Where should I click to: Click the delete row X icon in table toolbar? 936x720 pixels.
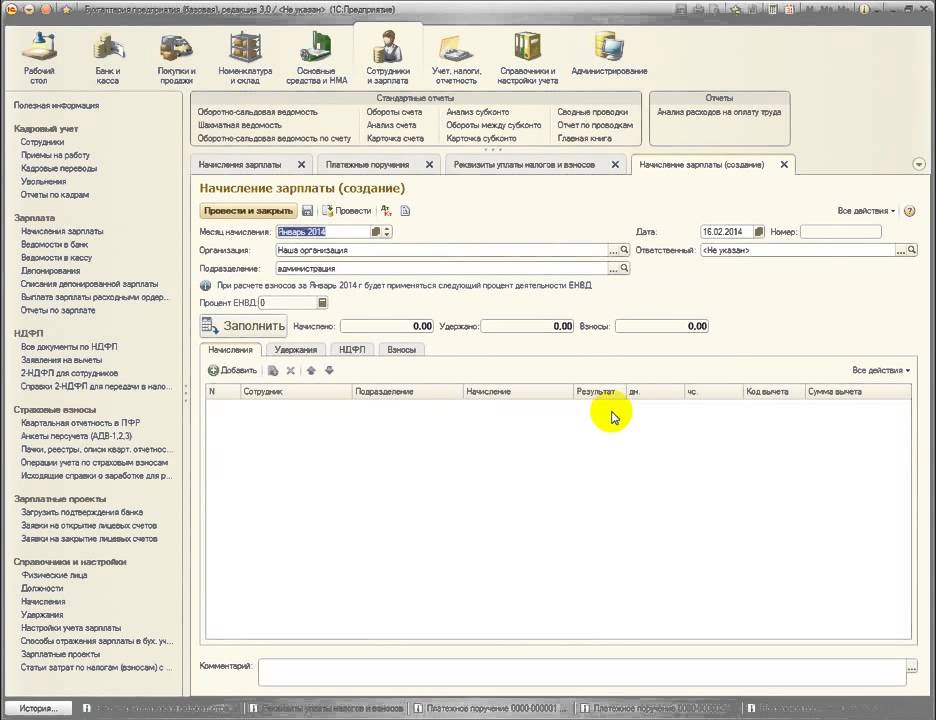[x=291, y=370]
